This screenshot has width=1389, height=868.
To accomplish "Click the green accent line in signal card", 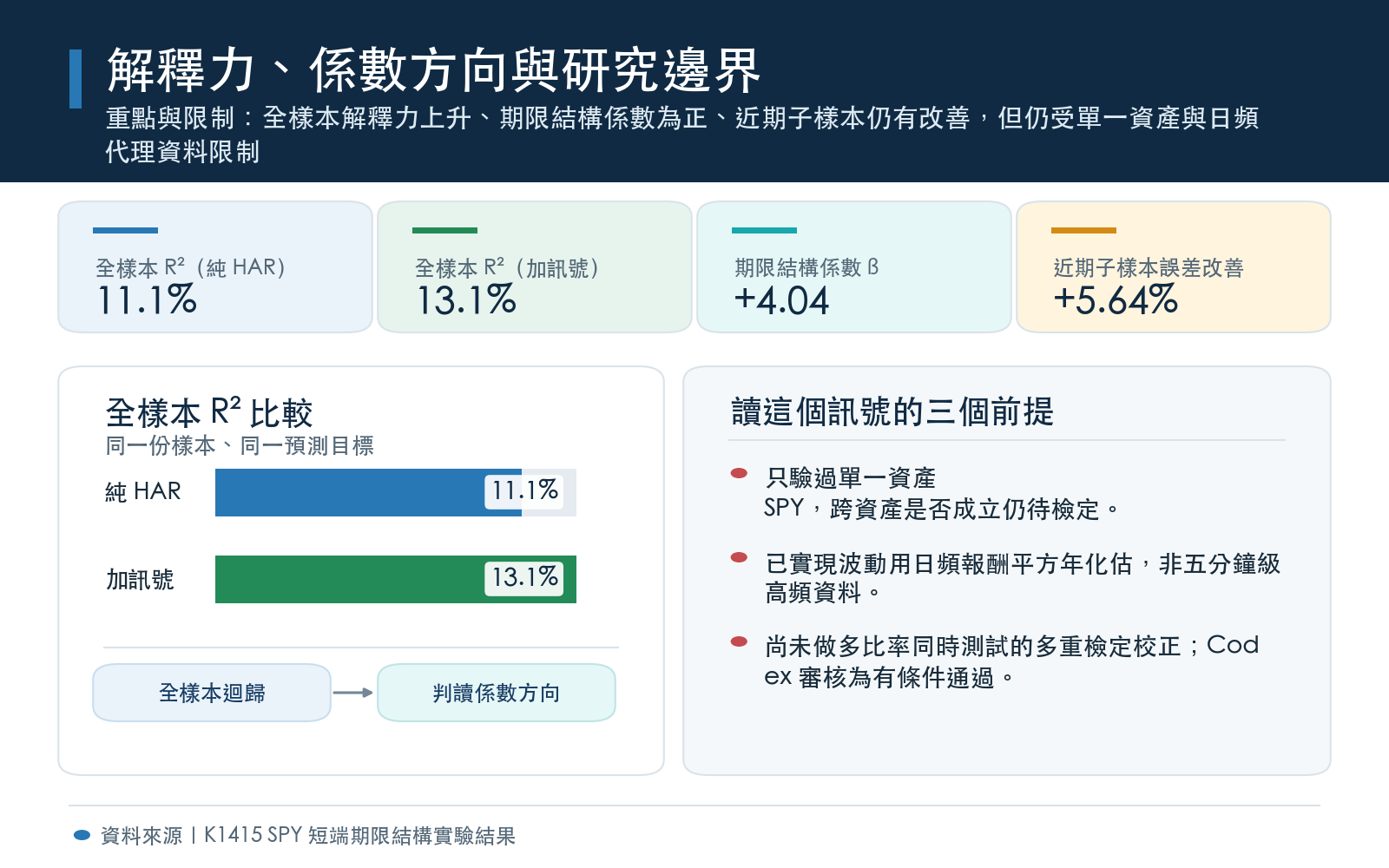I will pyautogui.click(x=444, y=230).
